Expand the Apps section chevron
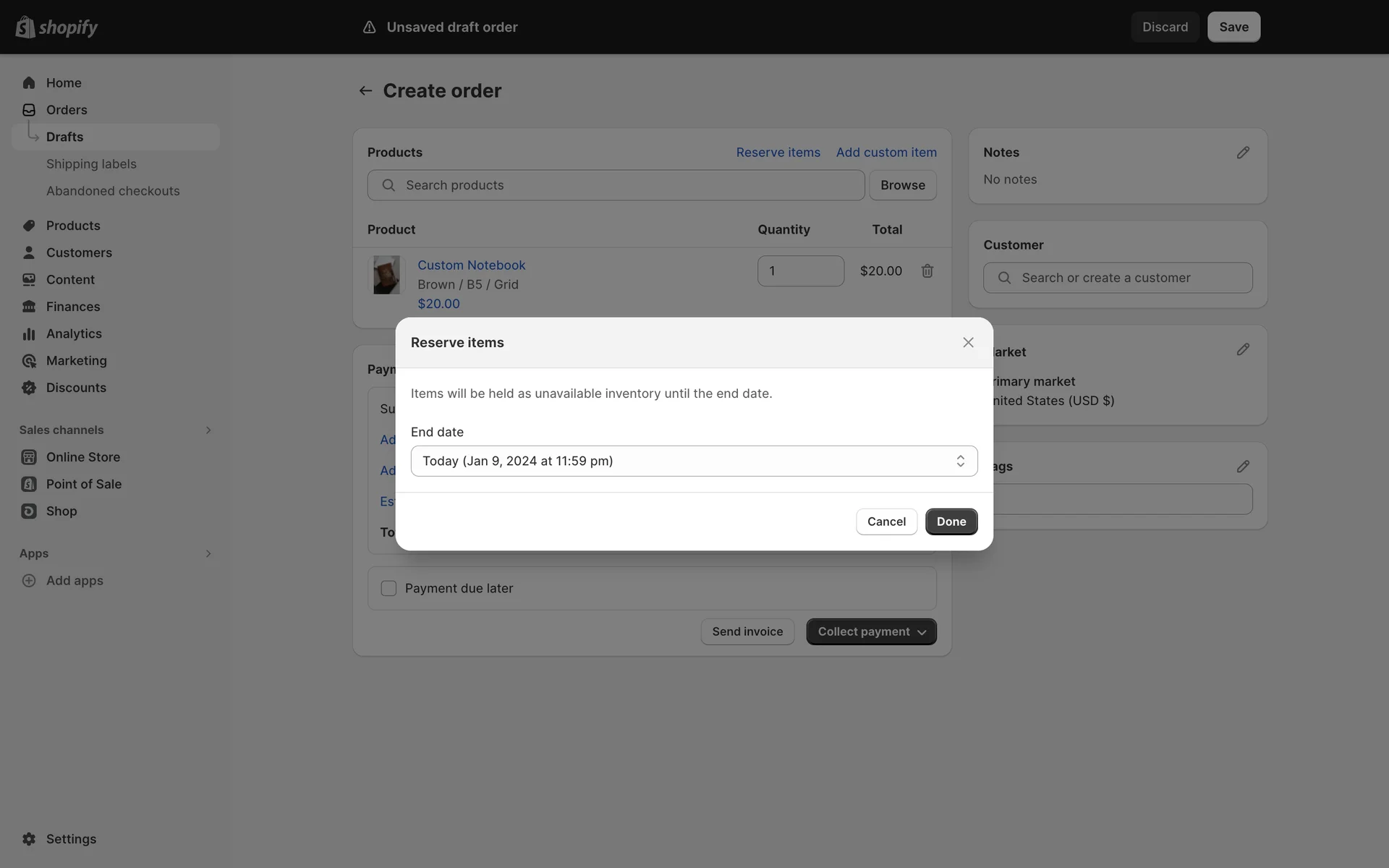The width and height of the screenshot is (1389, 868). tap(208, 553)
